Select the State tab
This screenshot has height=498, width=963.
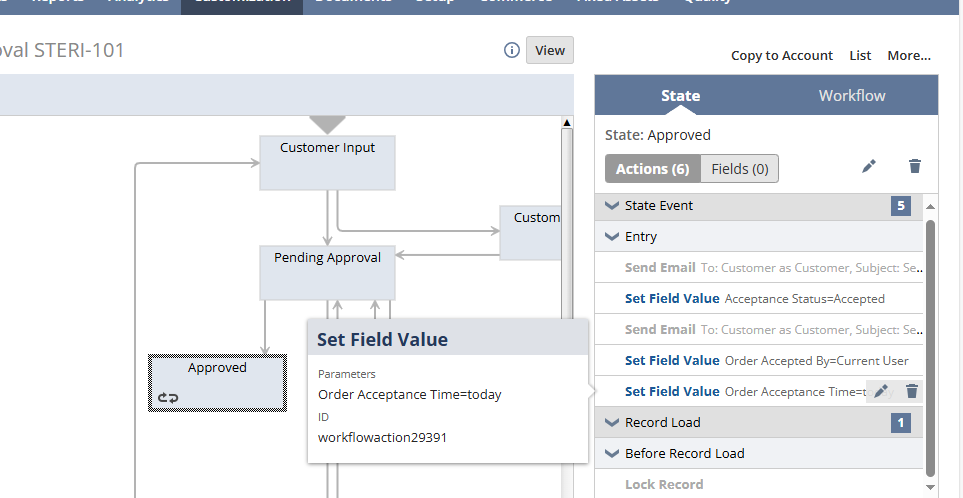click(680, 96)
